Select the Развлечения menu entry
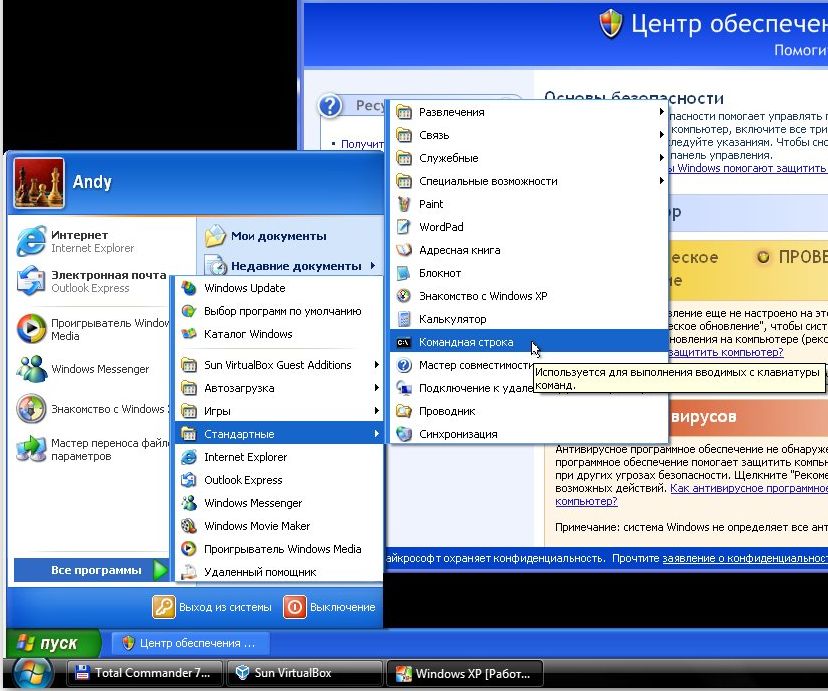Viewport: 828px width, 691px height. [529, 112]
